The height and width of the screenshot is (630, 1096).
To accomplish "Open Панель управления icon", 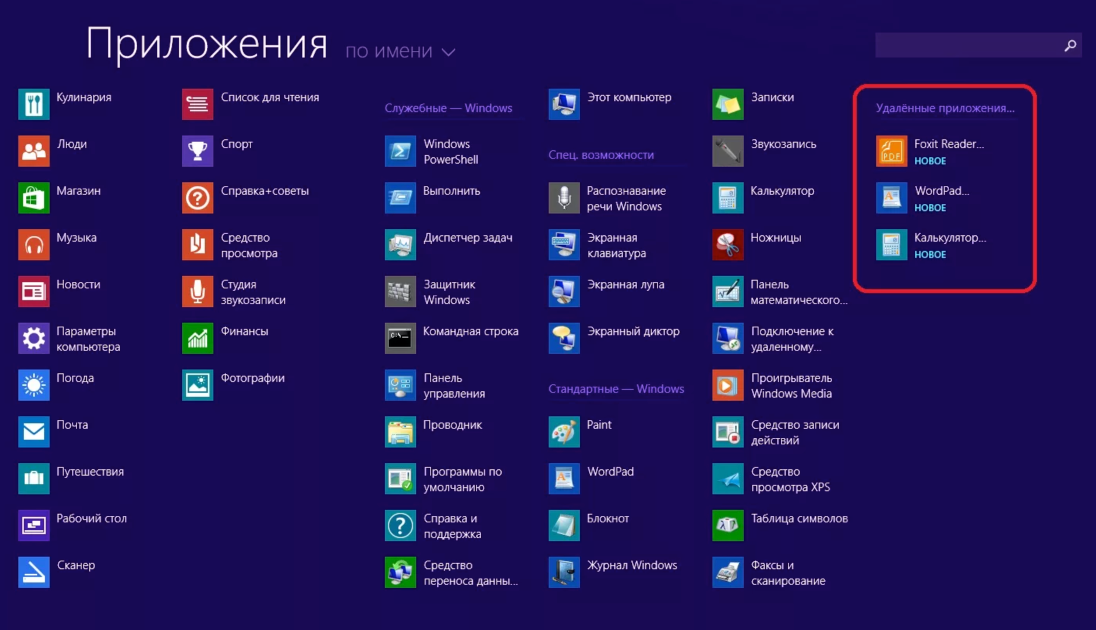I will click(401, 385).
